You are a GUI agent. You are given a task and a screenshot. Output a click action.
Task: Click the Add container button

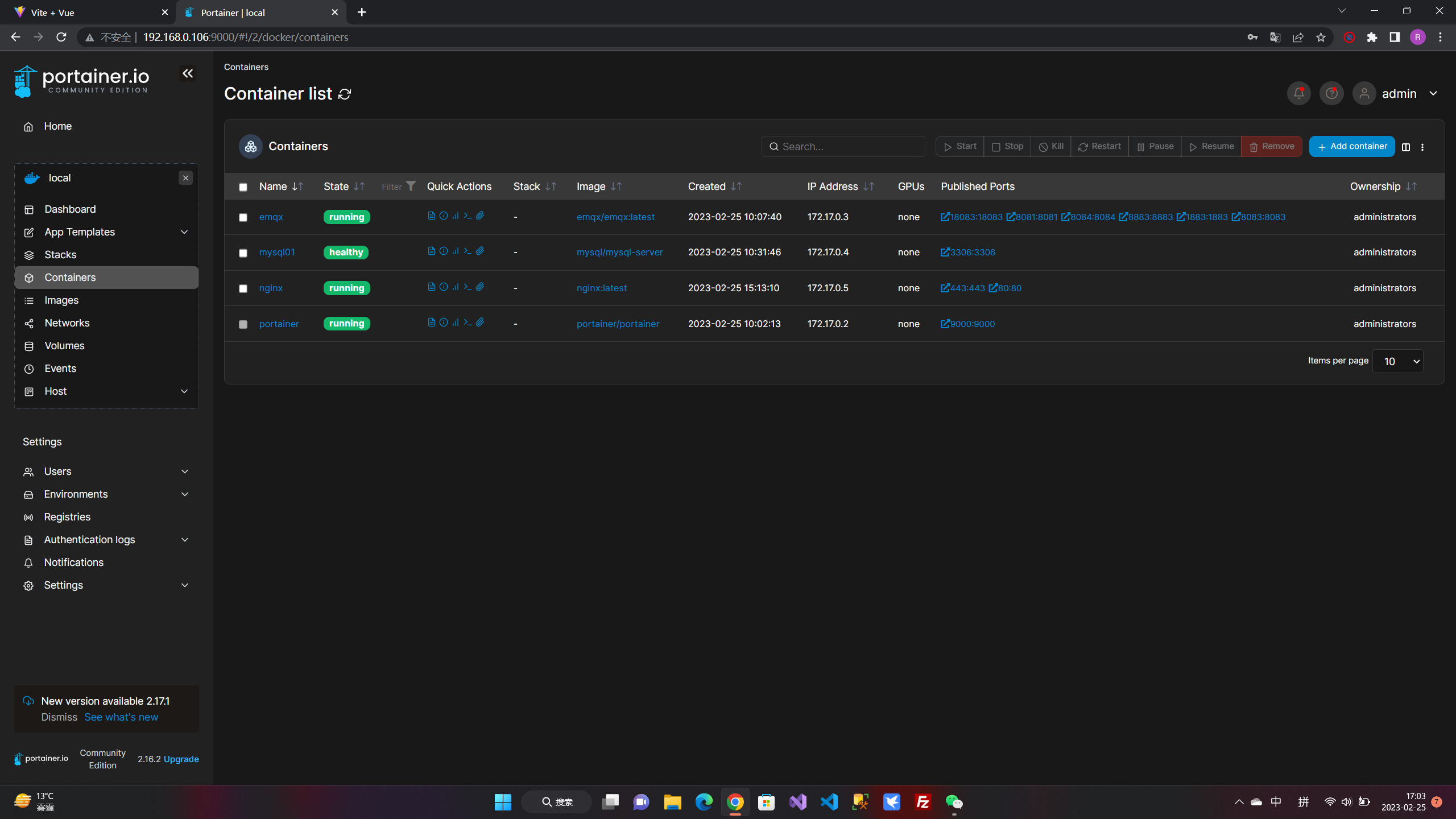coord(1352,146)
